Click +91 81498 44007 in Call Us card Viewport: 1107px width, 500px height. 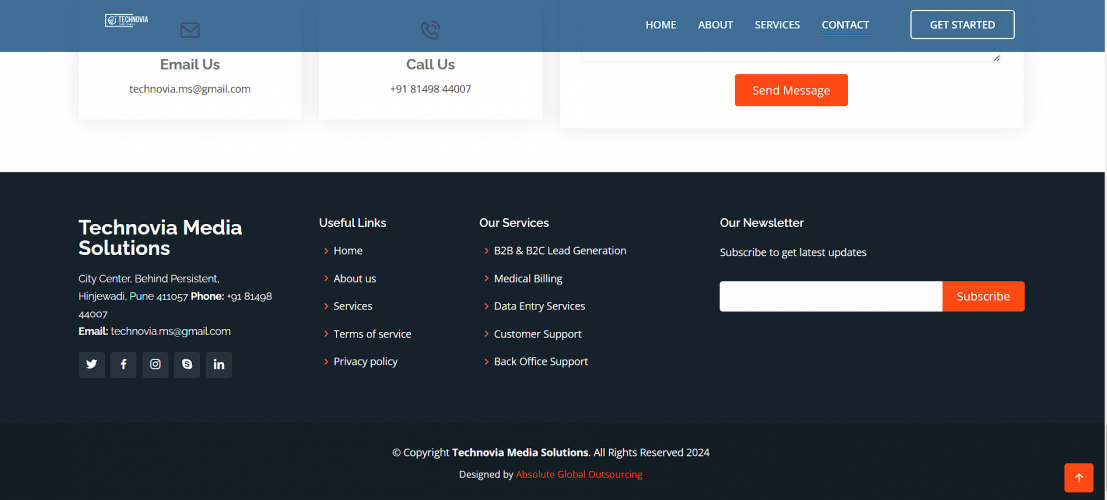[x=430, y=89]
